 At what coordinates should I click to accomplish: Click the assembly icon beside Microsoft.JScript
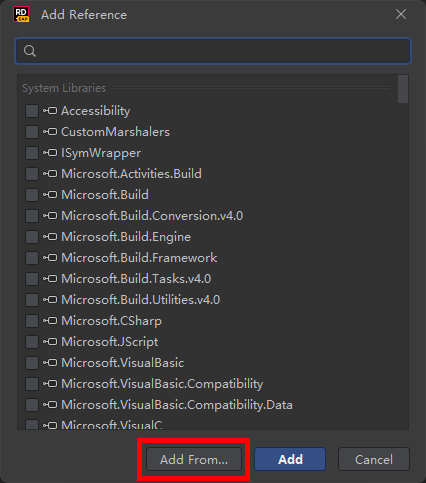click(50, 342)
